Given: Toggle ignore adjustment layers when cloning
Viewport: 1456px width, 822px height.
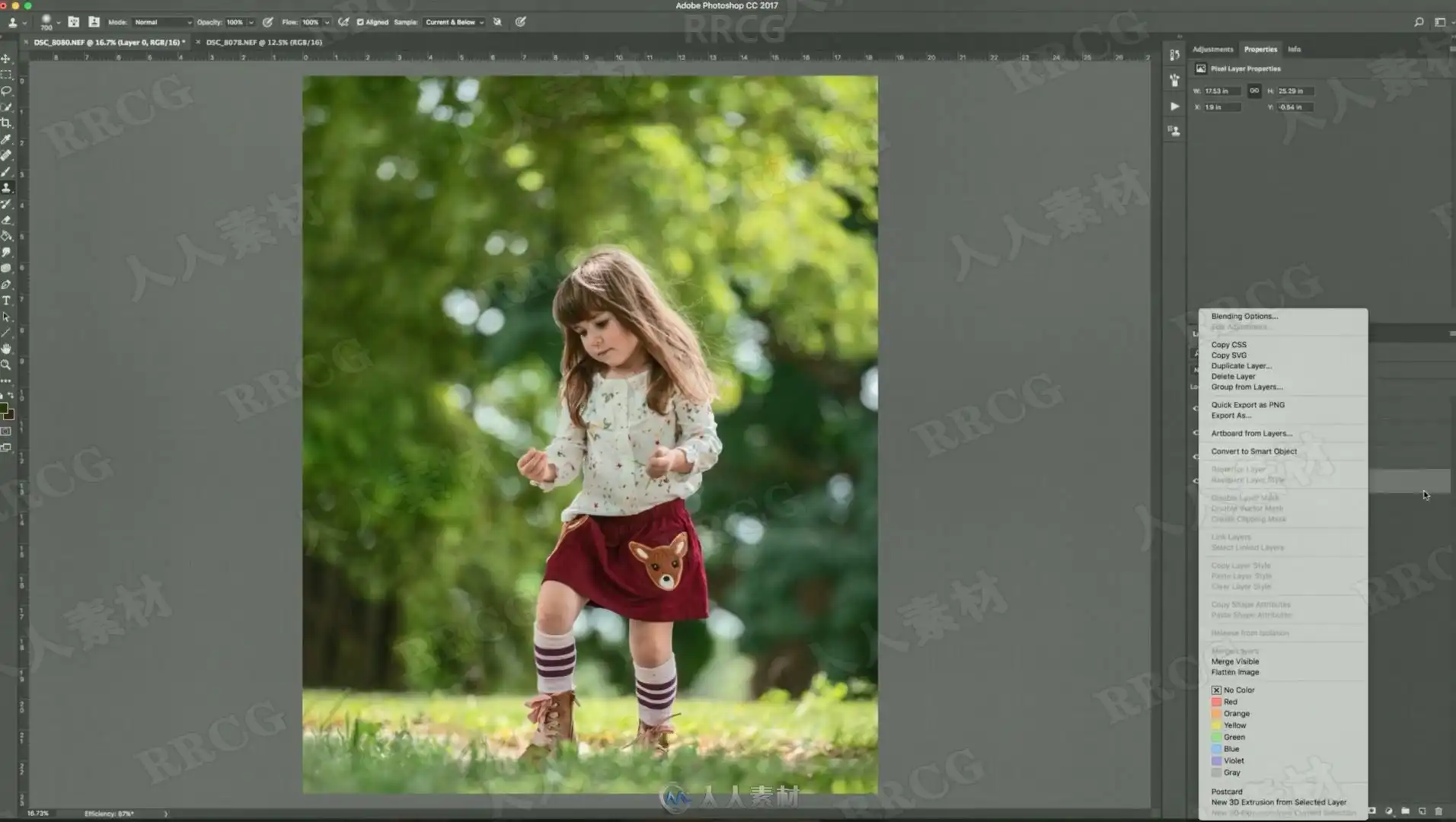Looking at the screenshot, I should tap(497, 22).
